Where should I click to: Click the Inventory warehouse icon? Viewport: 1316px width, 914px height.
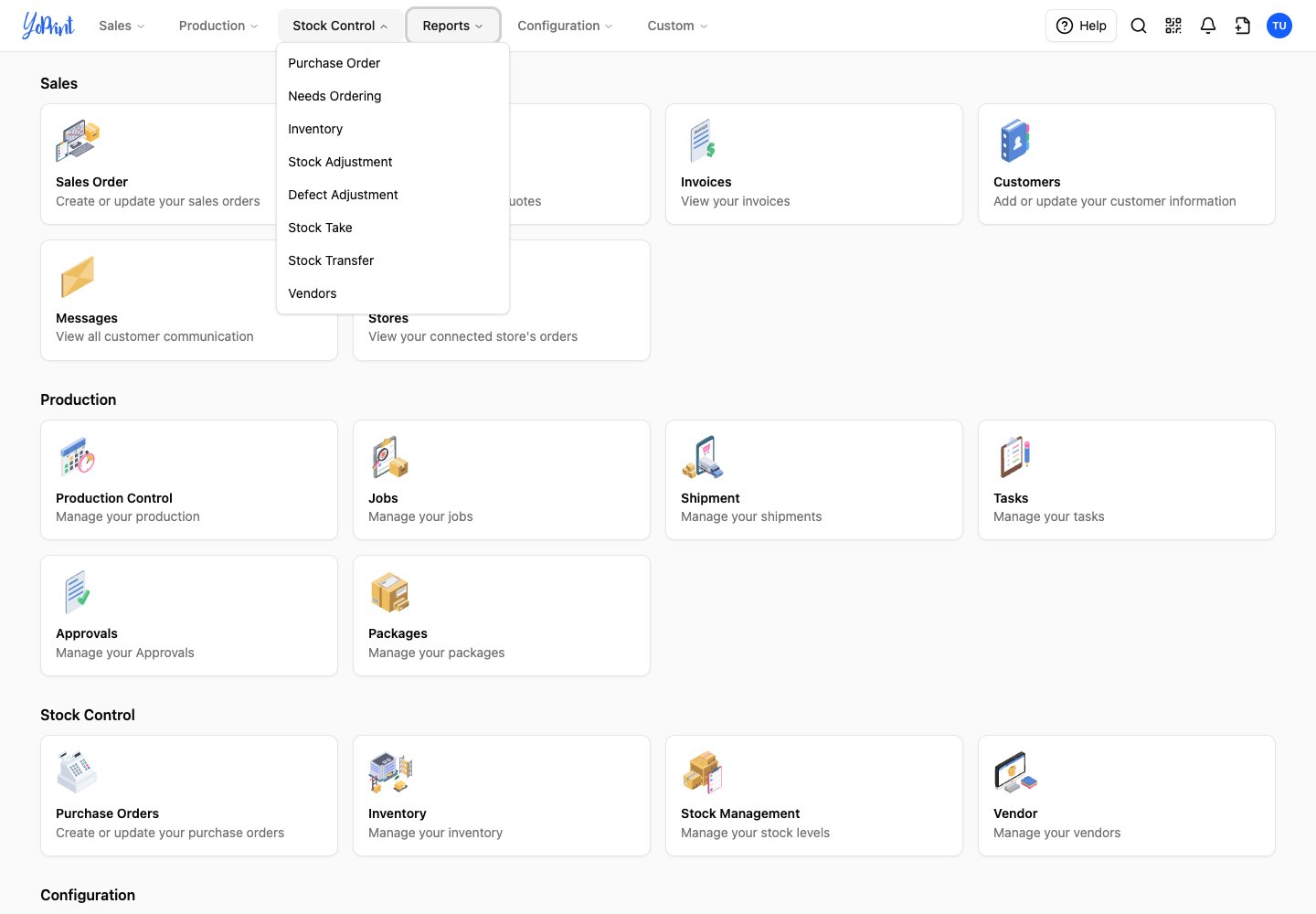point(390,772)
